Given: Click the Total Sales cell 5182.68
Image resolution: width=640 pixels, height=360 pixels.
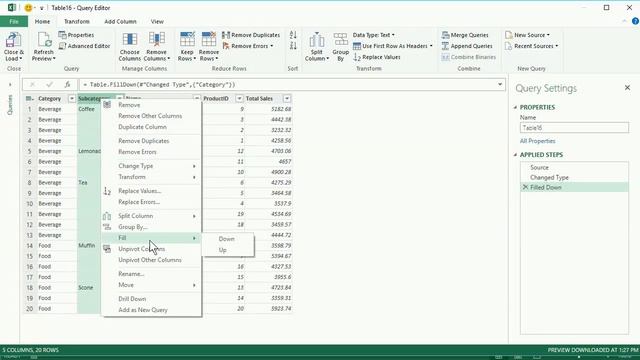Looking at the screenshot, I should click(x=268, y=109).
